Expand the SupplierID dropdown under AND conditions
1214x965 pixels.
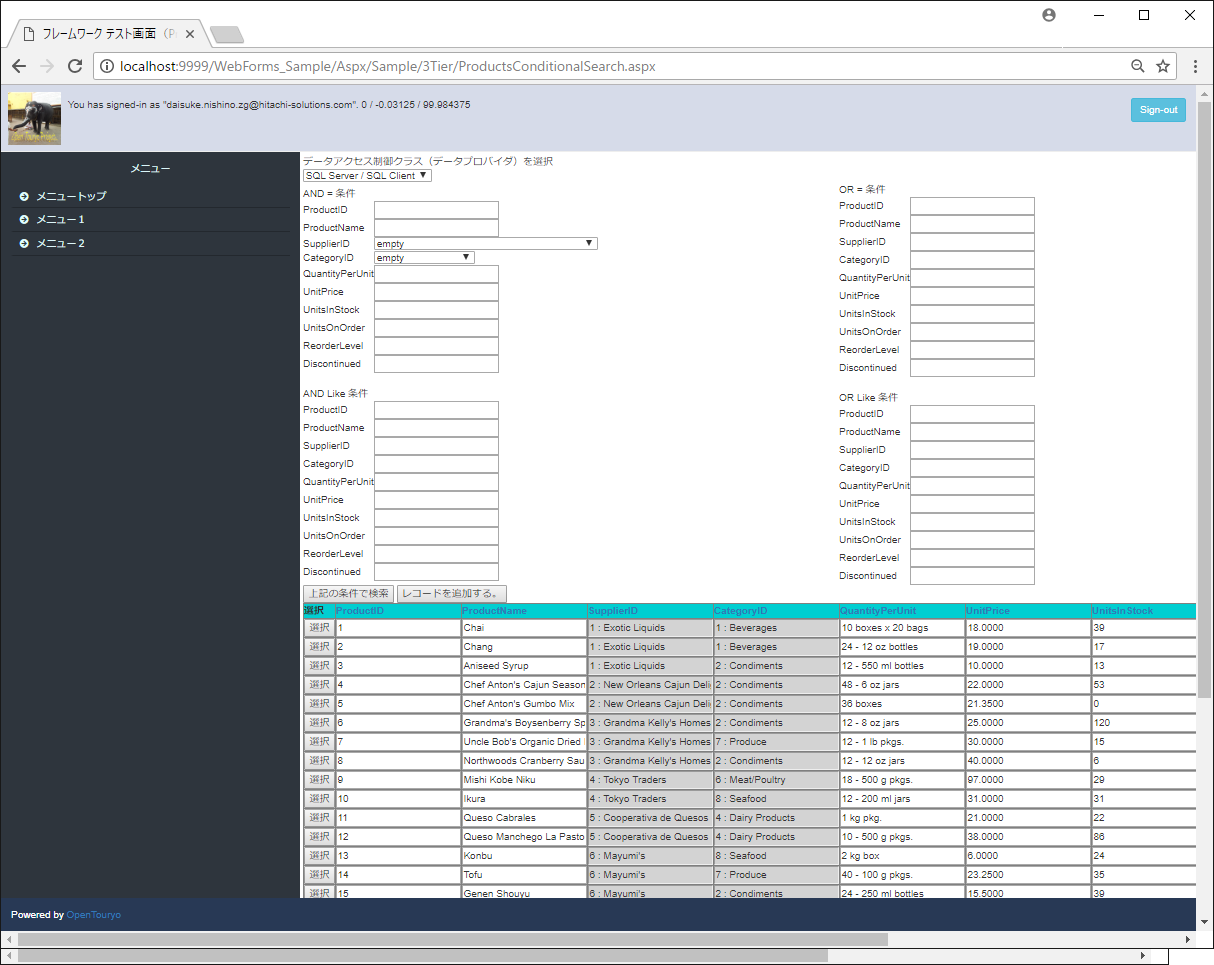click(x=485, y=243)
